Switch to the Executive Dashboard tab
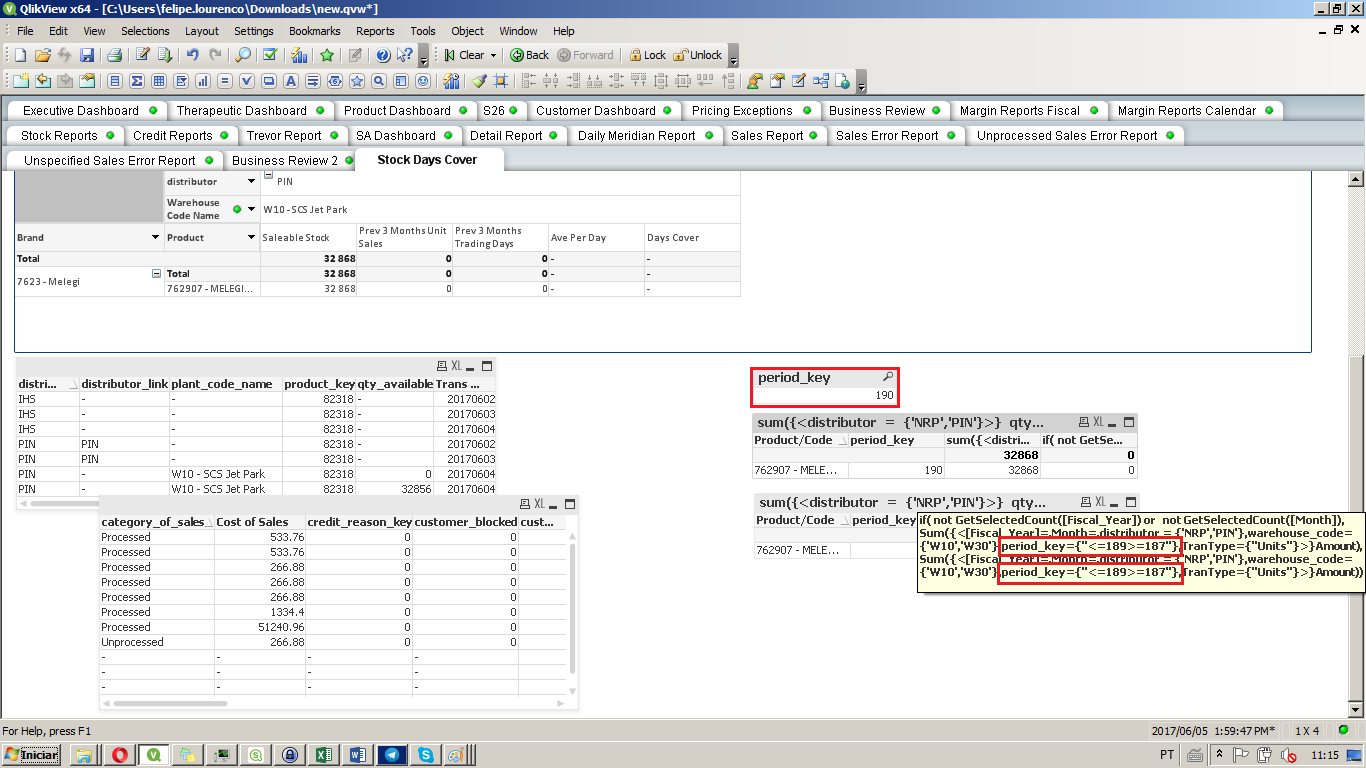 click(81, 111)
